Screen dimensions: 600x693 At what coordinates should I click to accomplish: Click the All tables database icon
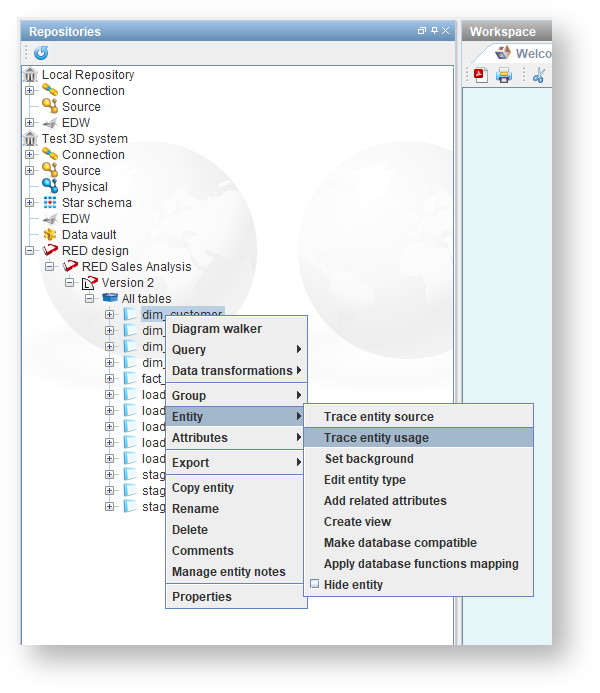point(110,298)
